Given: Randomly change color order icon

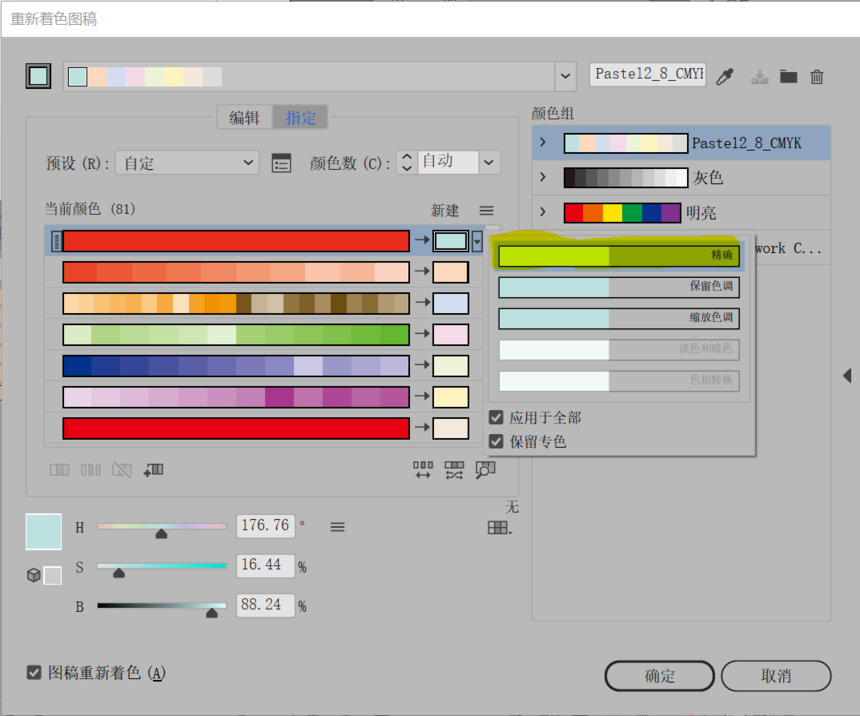Looking at the screenshot, I should [x=423, y=470].
